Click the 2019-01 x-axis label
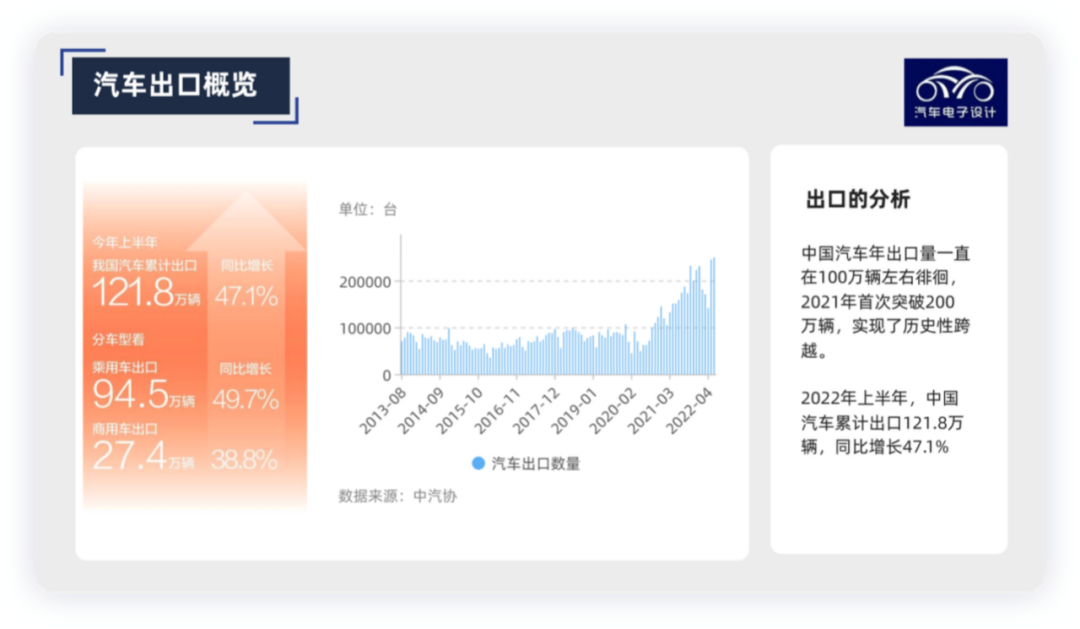Image resolution: width=1080 pixels, height=629 pixels. [574, 411]
